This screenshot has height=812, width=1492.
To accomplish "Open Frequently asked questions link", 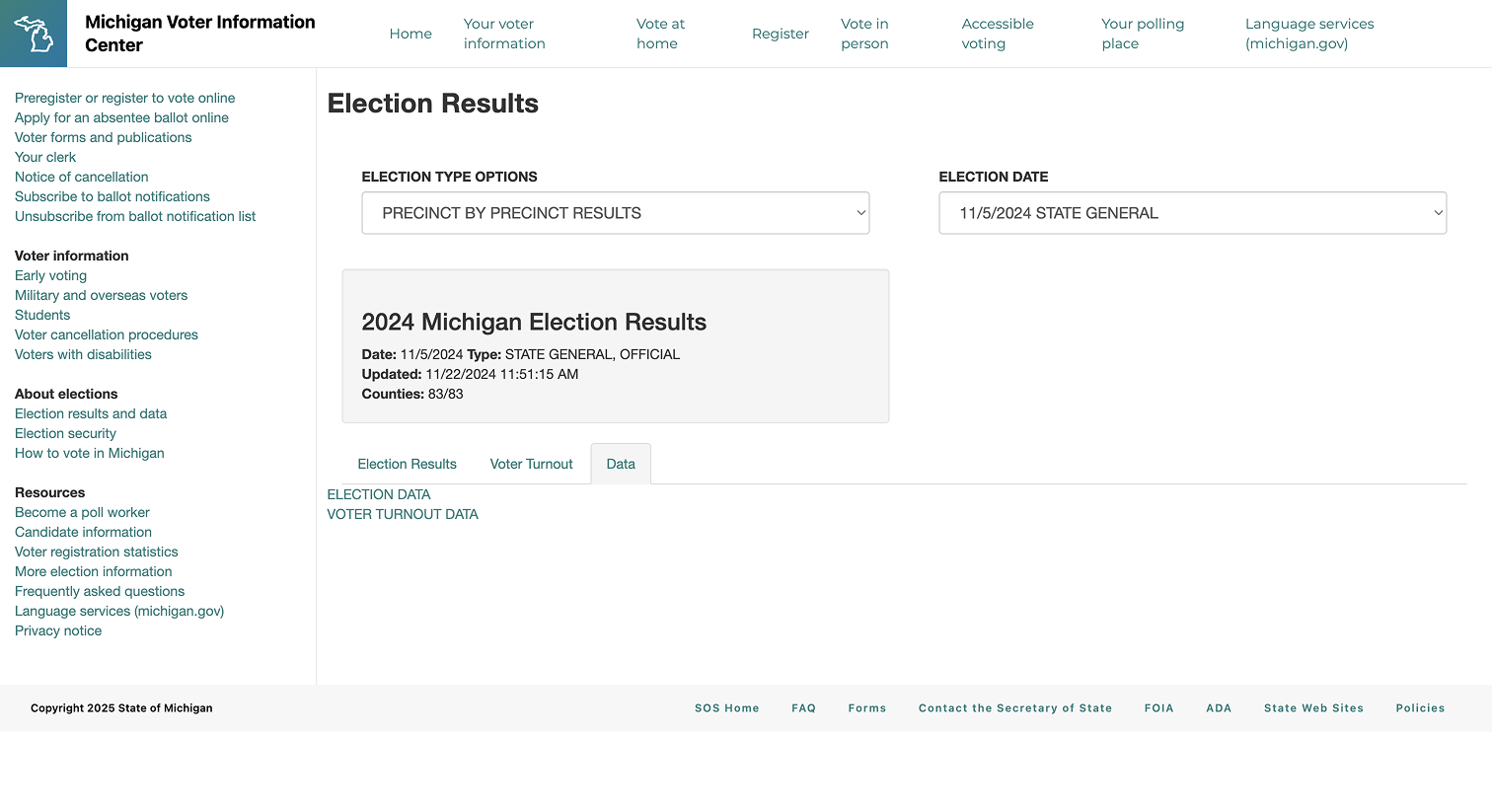I will pyautogui.click(x=100, y=591).
